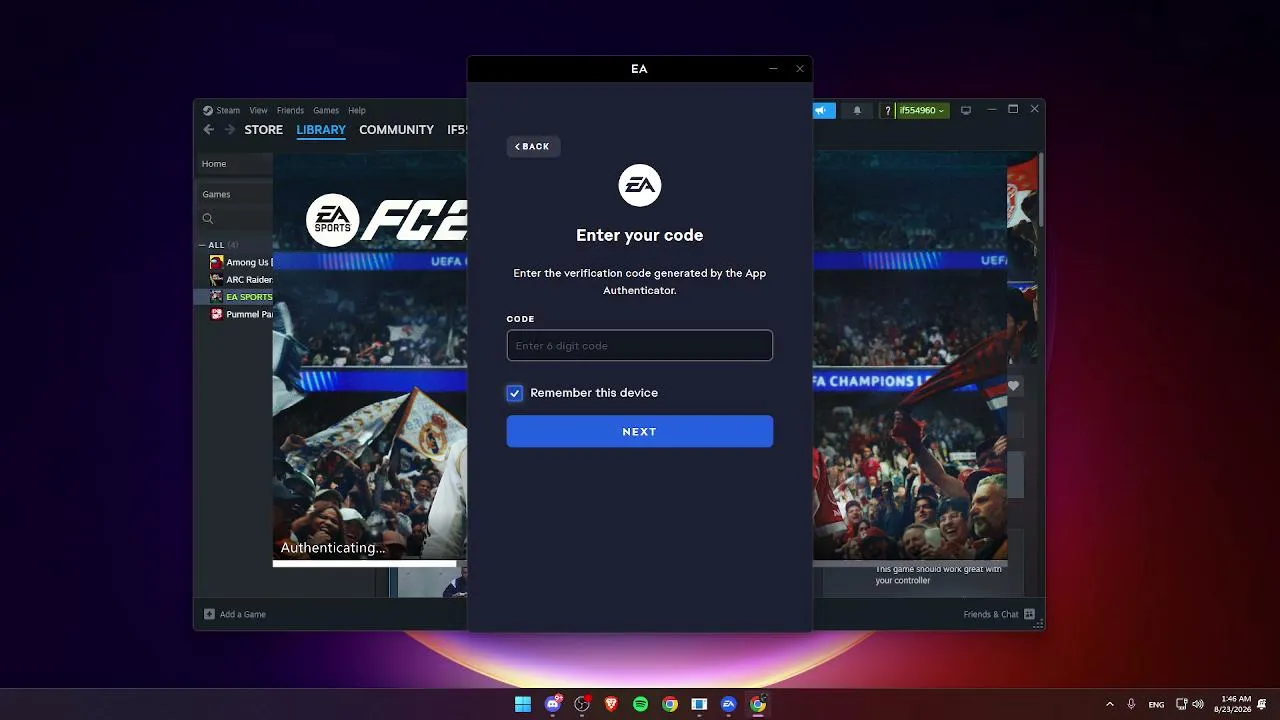Switch to the Steam STORE tab

264,130
